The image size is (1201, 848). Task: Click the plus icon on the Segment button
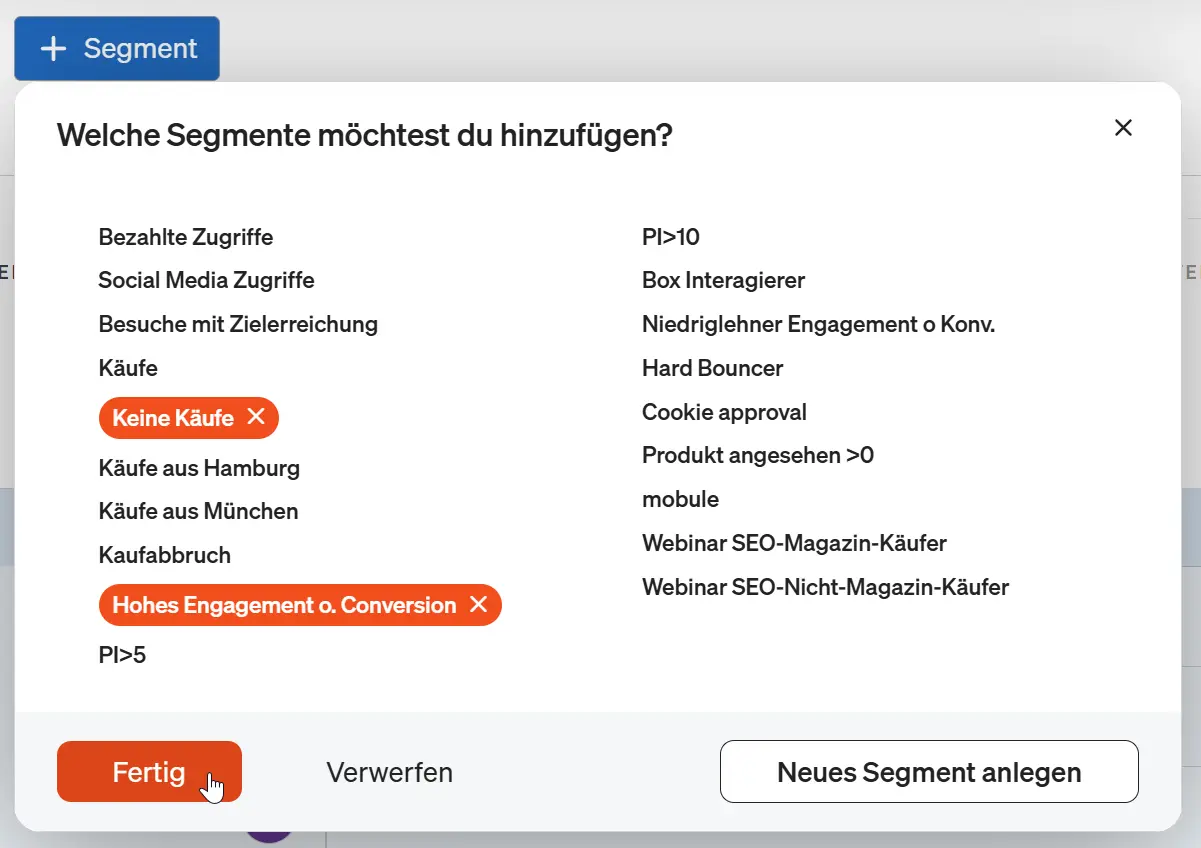(x=54, y=47)
